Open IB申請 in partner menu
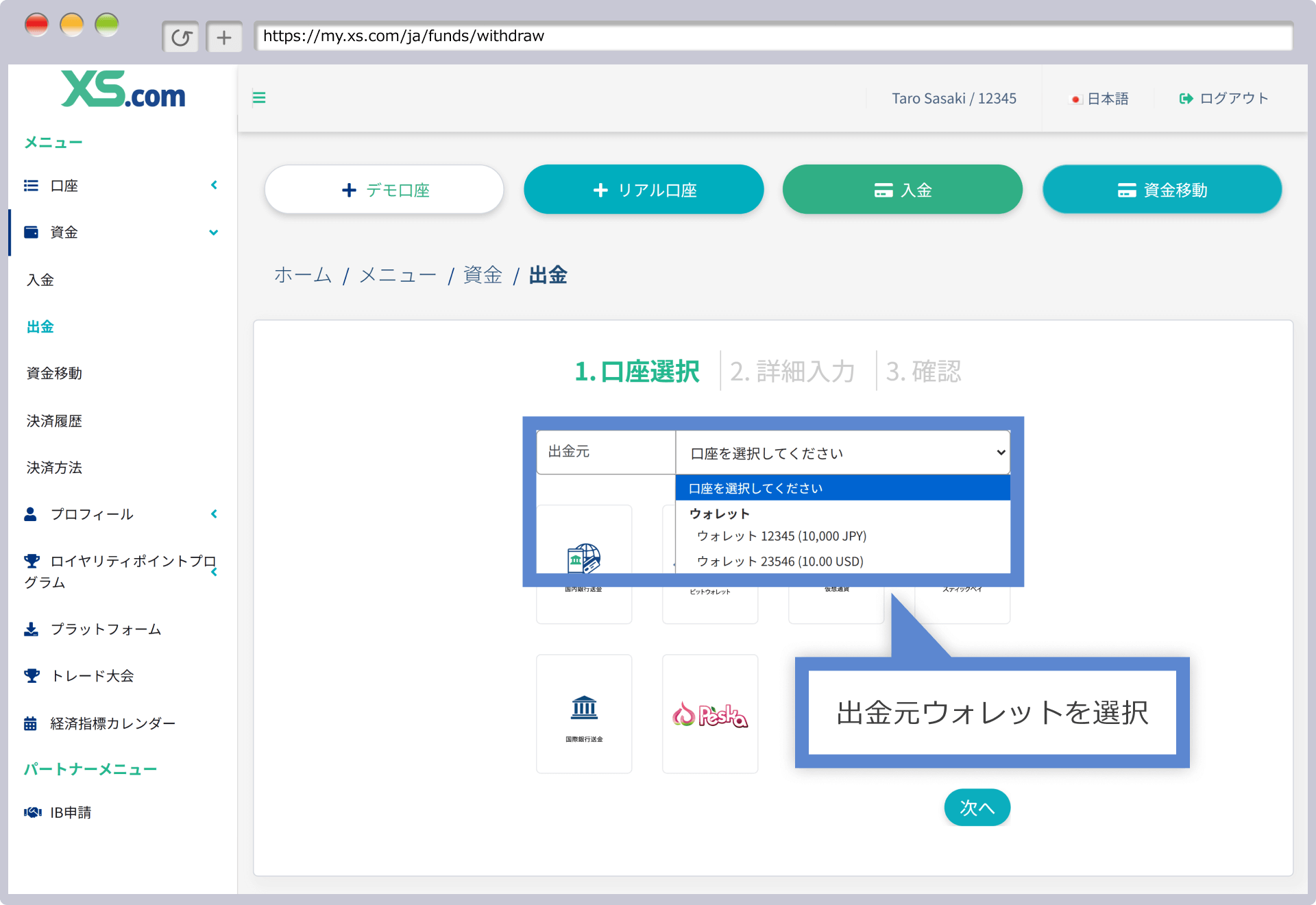The height and width of the screenshot is (905, 1316). pos(71,812)
